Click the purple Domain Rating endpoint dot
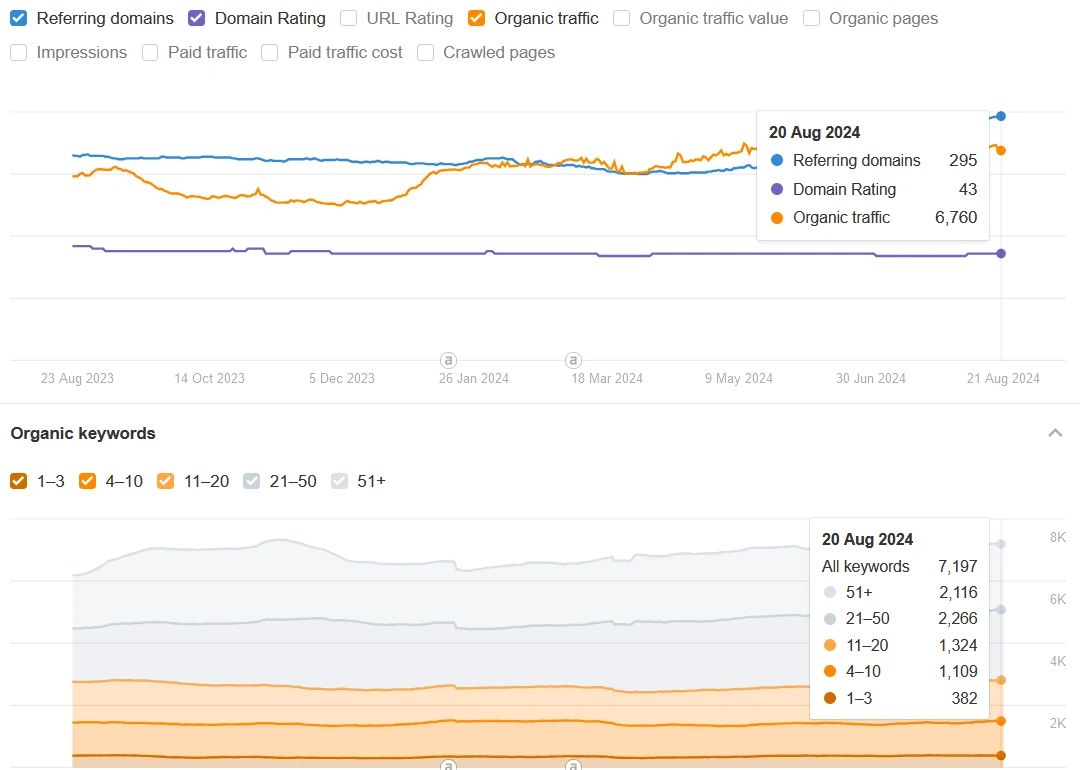This screenshot has height=770, width=1080. click(x=1001, y=253)
